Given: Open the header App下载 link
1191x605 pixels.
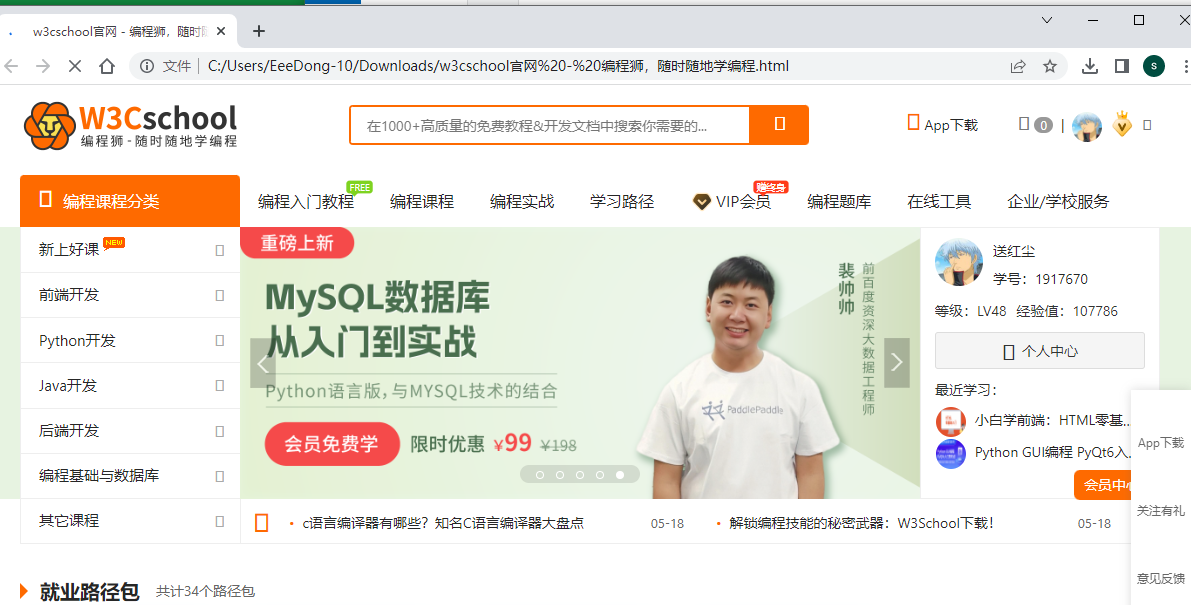Looking at the screenshot, I should pyautogui.click(x=943, y=124).
